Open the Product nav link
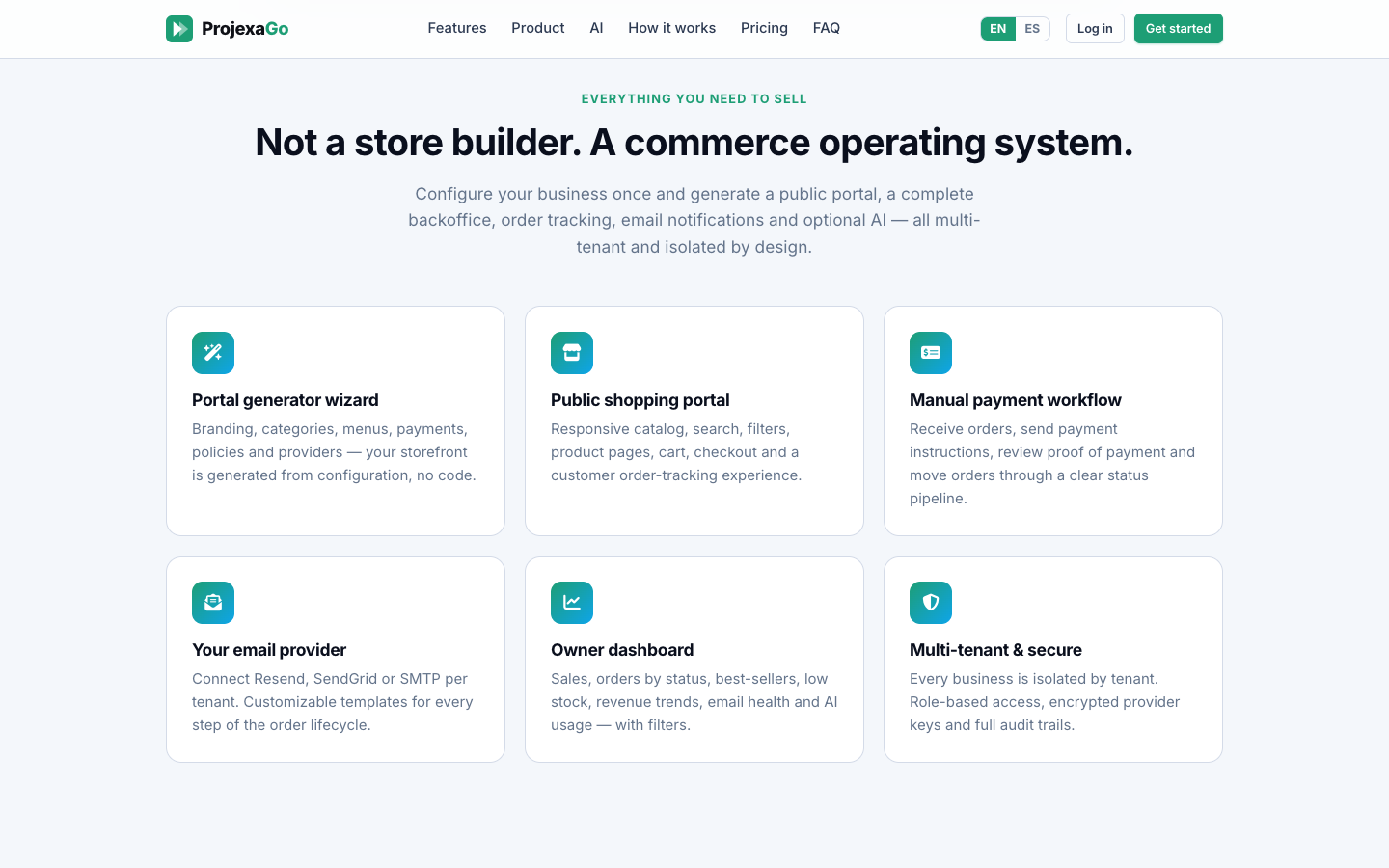Screen dimensions: 1389x868 click(x=538, y=28)
